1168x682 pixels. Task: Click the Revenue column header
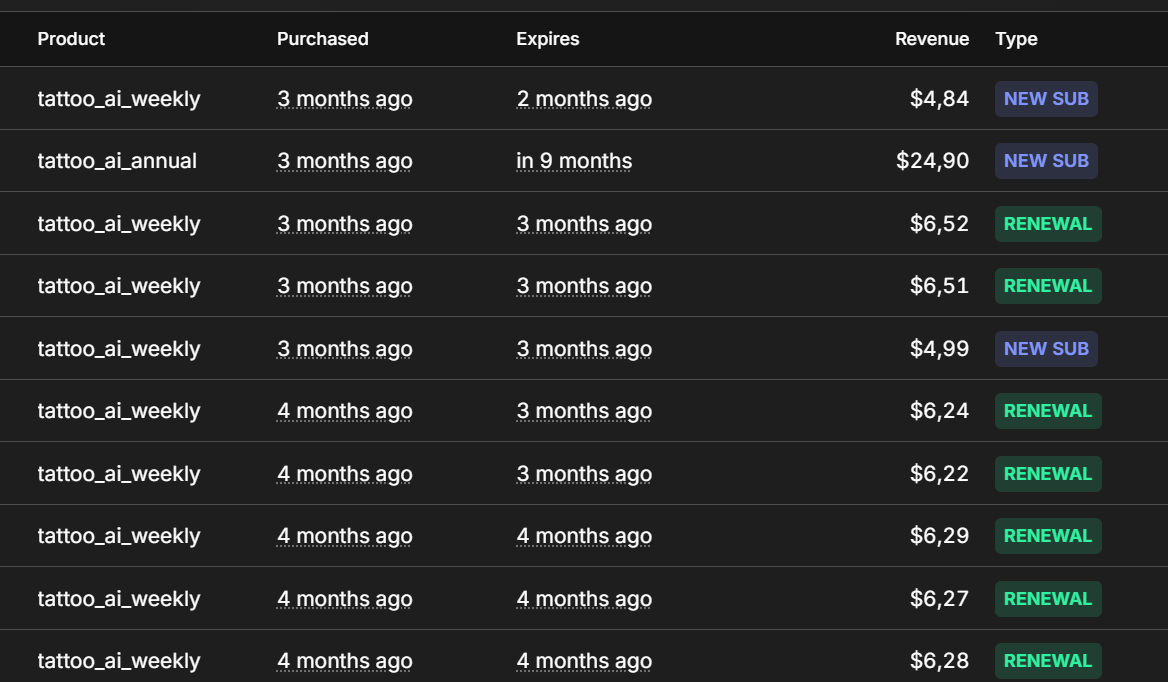[x=932, y=39]
